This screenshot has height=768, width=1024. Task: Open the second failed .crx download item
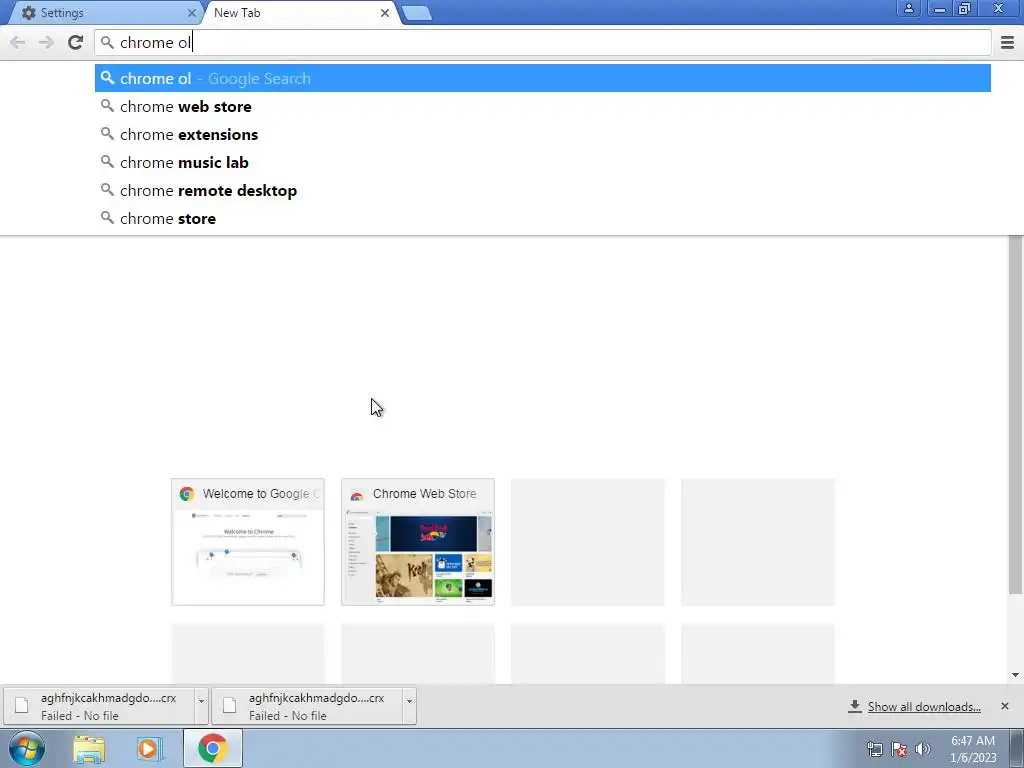pos(308,706)
